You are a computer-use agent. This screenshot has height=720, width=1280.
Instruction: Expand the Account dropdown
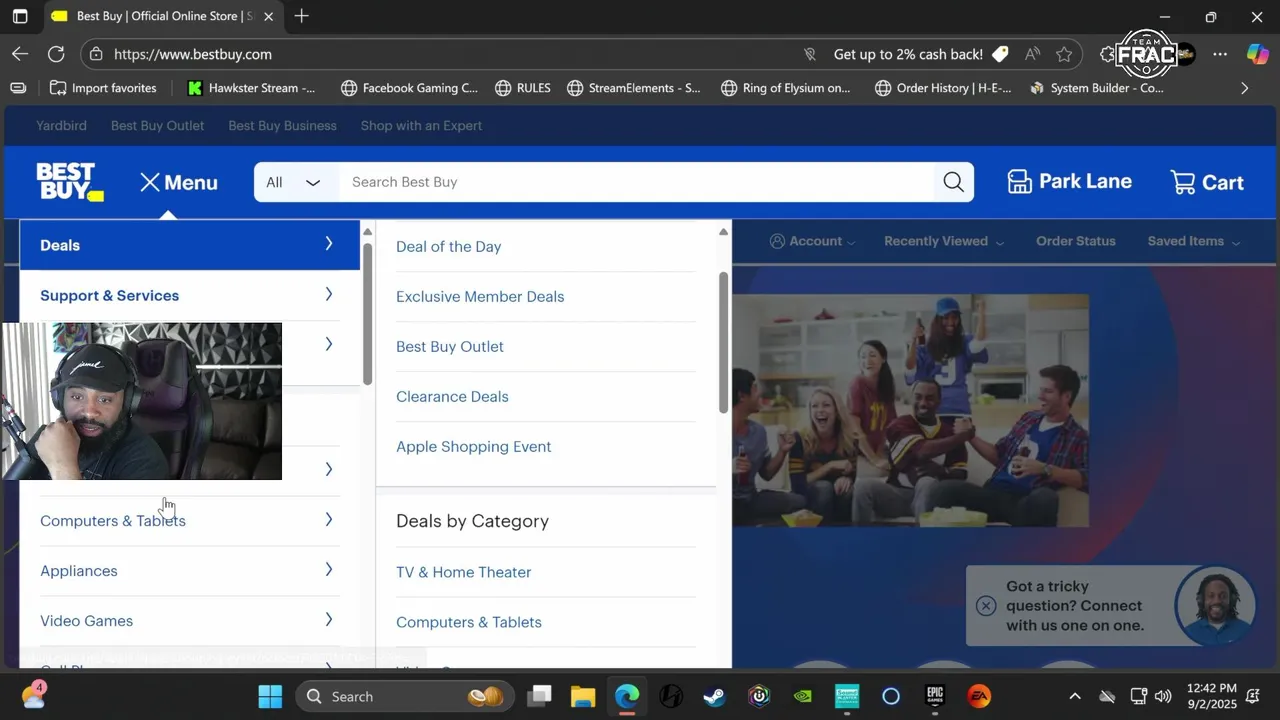813,241
